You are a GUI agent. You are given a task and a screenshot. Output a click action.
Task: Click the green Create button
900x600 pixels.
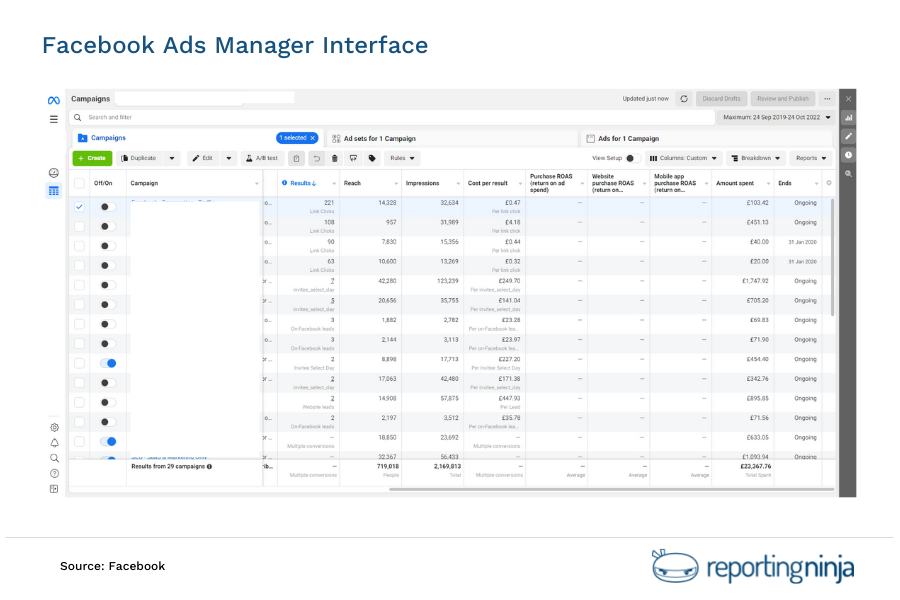[x=92, y=158]
